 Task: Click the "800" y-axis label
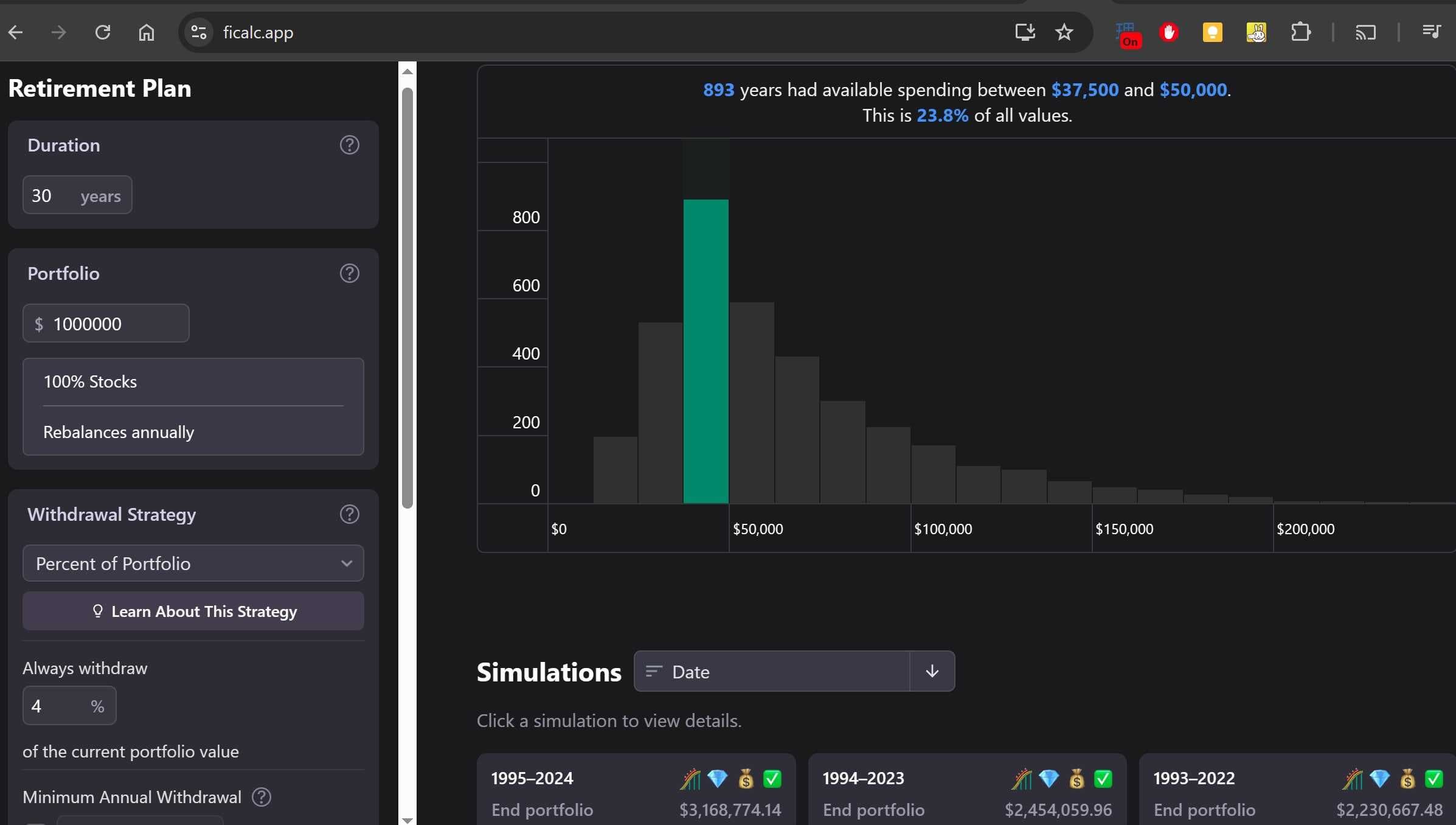526,217
